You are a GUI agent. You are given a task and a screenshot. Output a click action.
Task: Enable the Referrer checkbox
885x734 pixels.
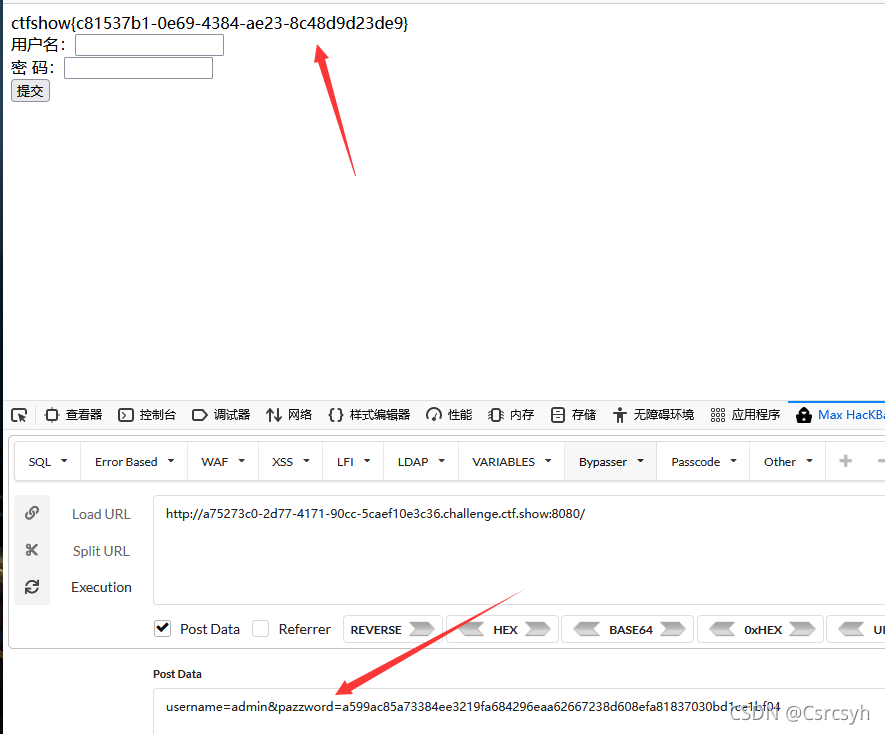(x=260, y=628)
